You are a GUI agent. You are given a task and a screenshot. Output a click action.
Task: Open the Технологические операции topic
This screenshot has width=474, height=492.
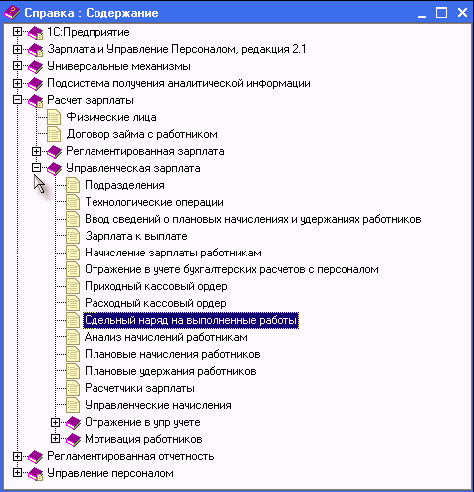[x=154, y=202]
